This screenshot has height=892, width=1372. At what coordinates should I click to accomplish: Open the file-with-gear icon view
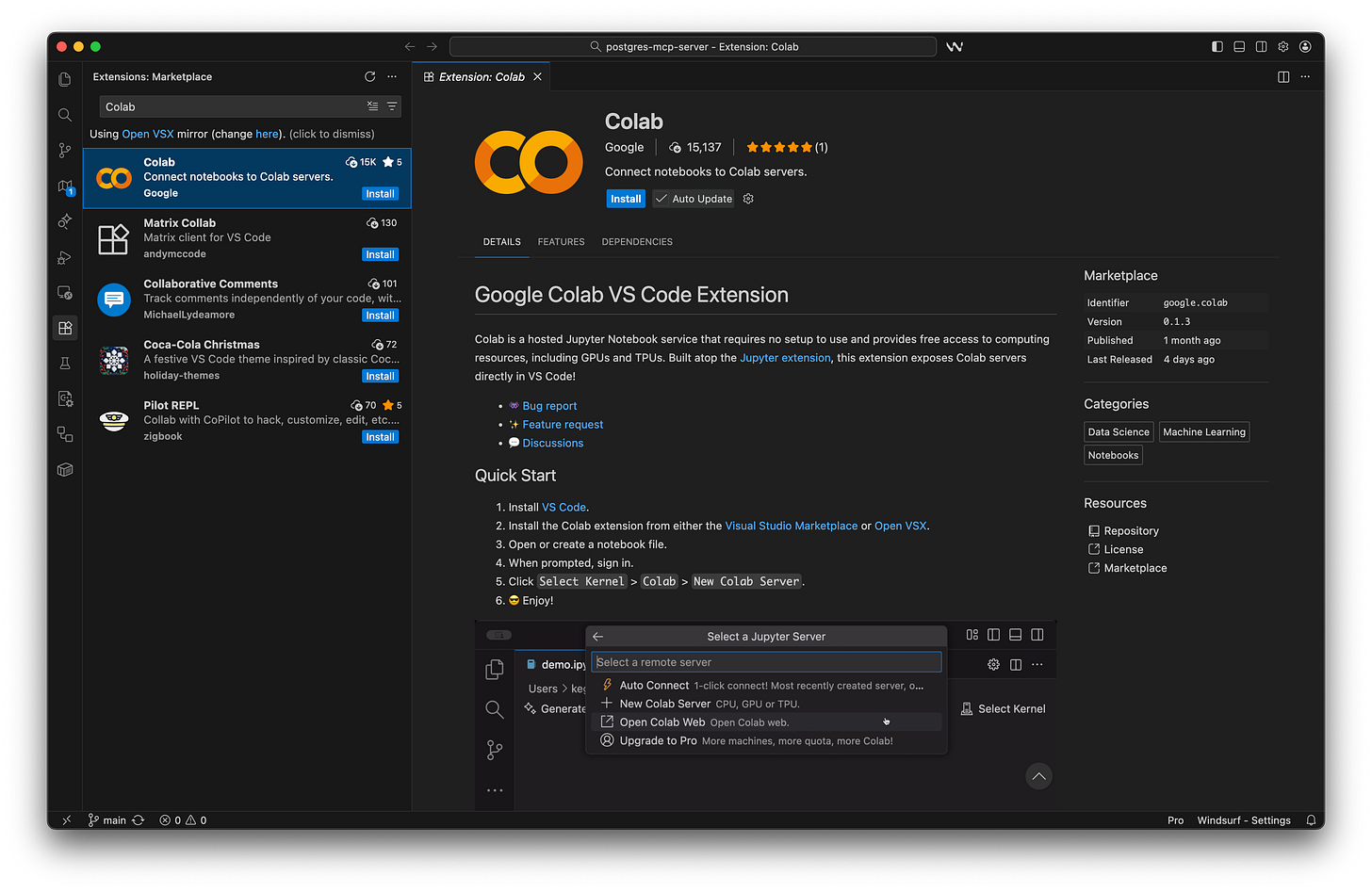point(65,398)
